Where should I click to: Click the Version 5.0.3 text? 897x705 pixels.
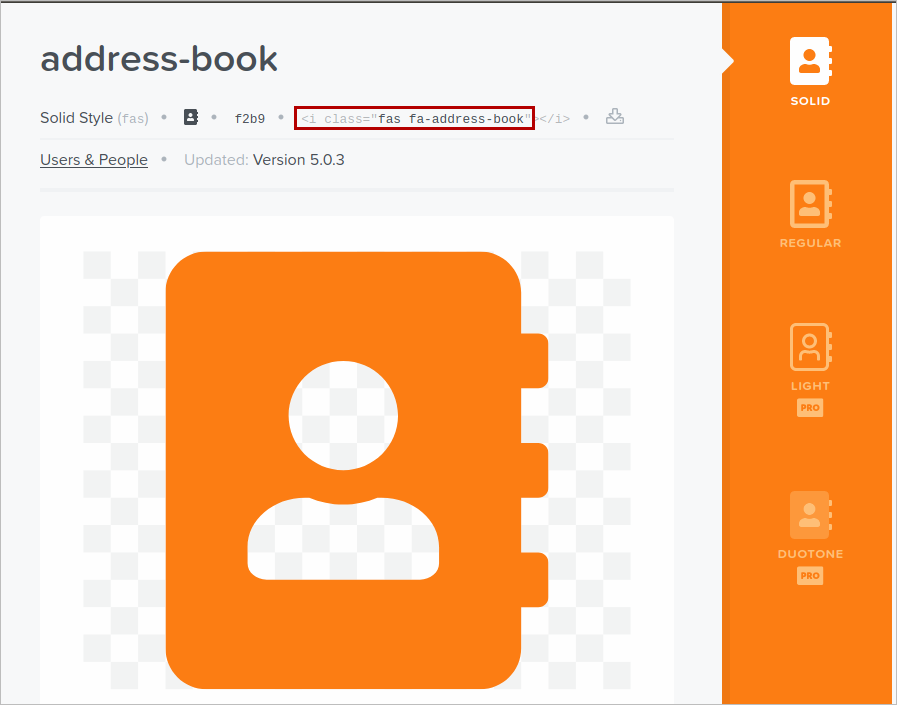coord(298,160)
